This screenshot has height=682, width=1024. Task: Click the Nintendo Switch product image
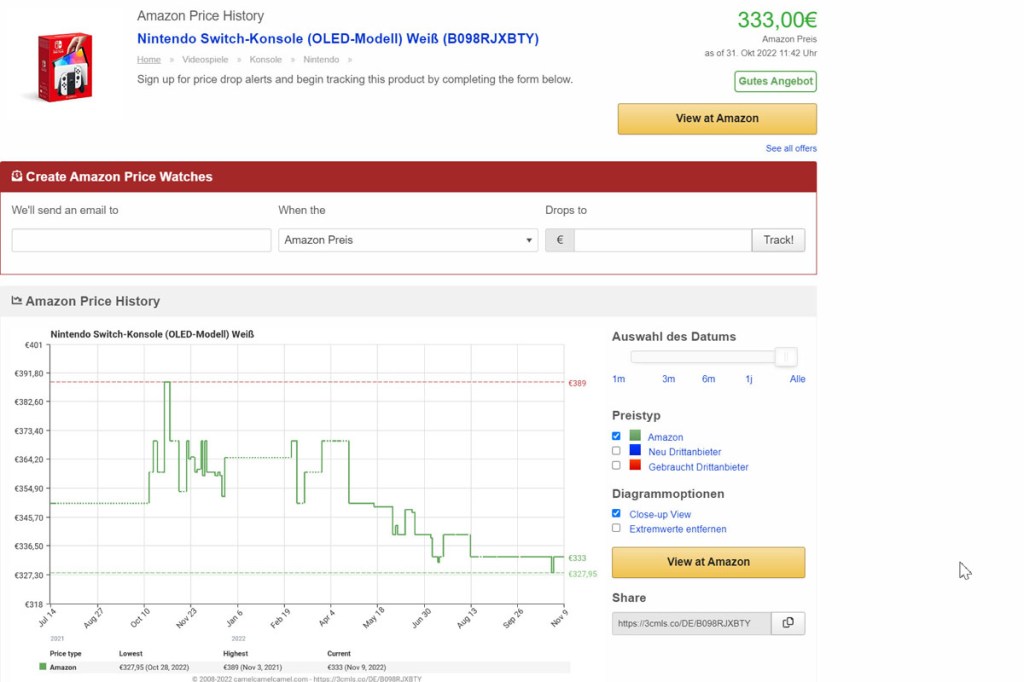(x=65, y=67)
